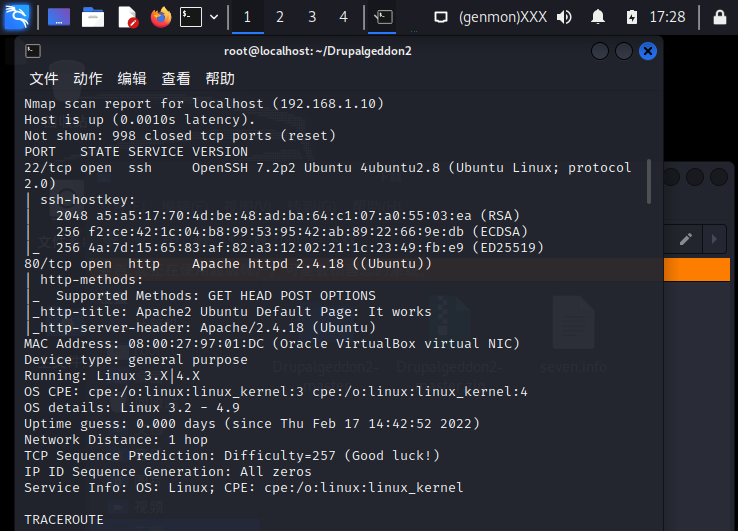Click the terminal icon in the title bar

(33, 51)
